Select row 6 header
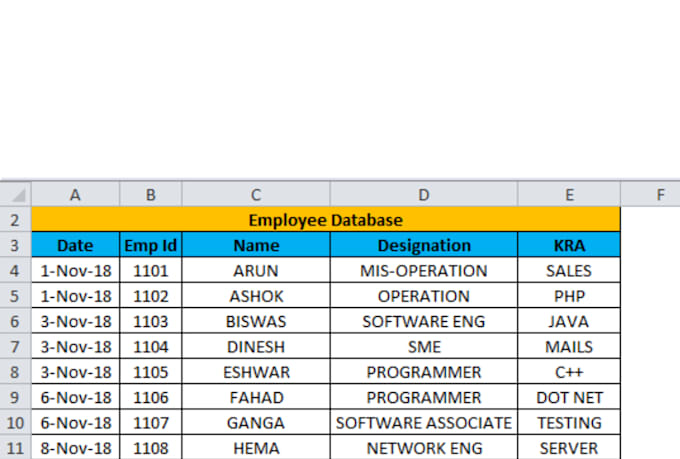 (15, 321)
